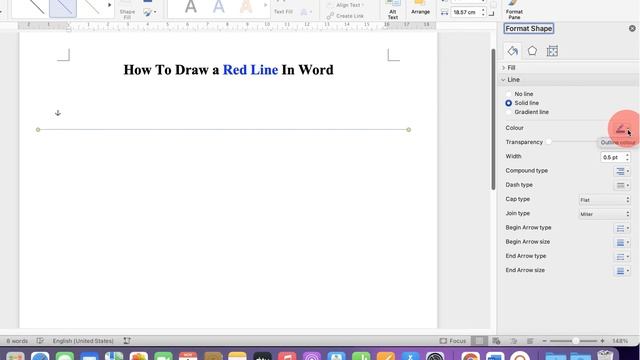Viewport: 640px width, 360px height.
Task: Select the first line shape style
Action: point(36,7)
